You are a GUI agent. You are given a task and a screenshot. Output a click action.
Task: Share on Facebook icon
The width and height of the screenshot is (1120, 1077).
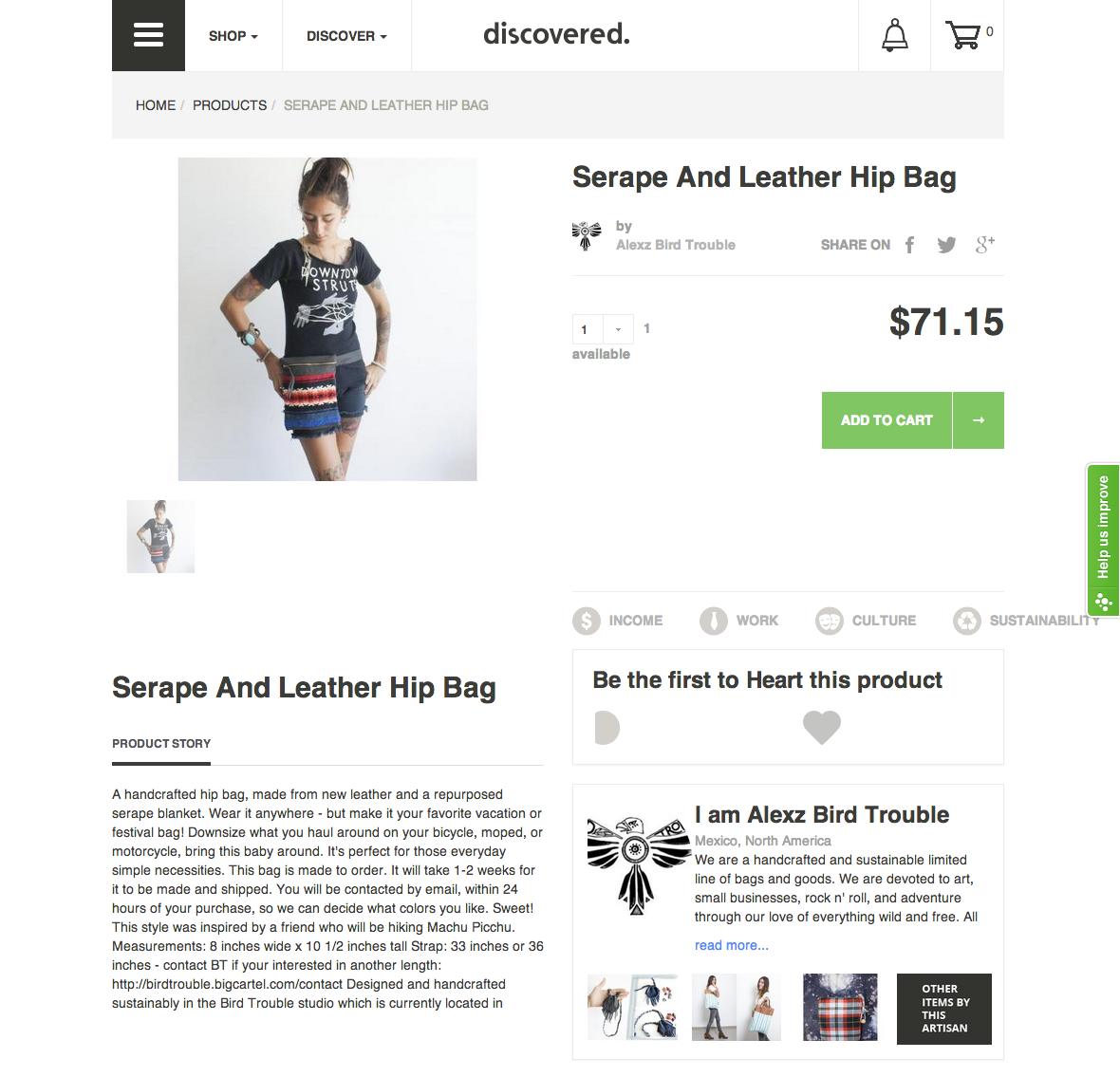(x=910, y=245)
